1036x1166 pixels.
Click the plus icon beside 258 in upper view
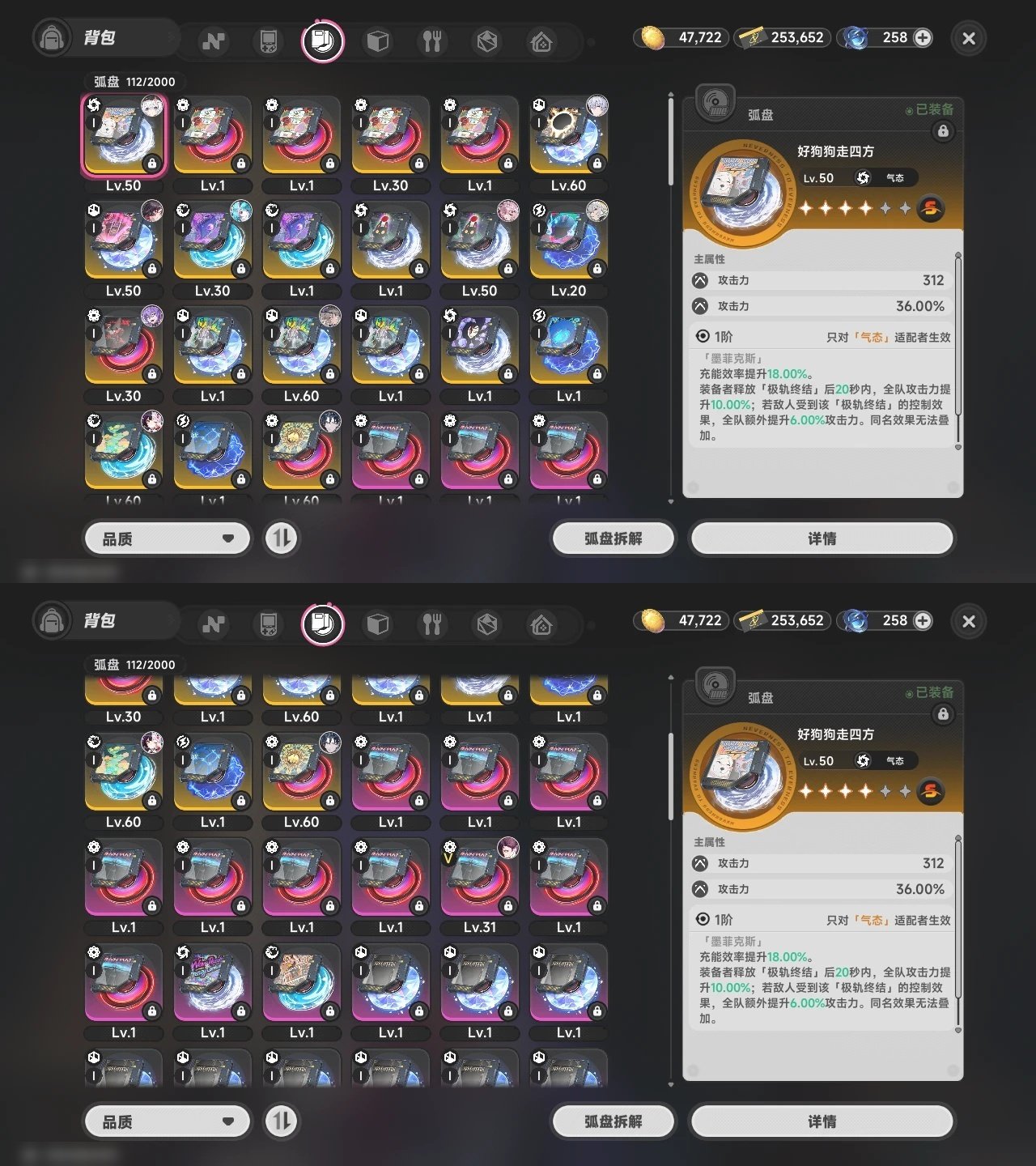[x=923, y=37]
